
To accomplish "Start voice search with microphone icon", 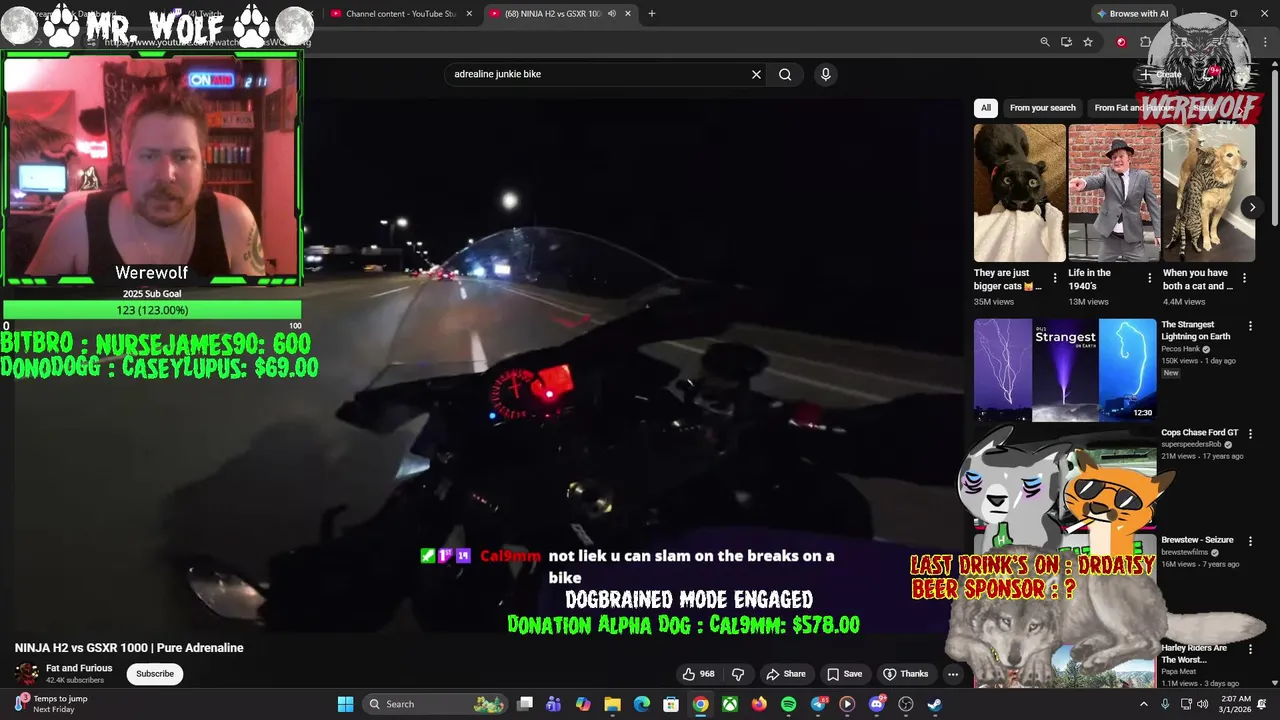I will tap(825, 74).
